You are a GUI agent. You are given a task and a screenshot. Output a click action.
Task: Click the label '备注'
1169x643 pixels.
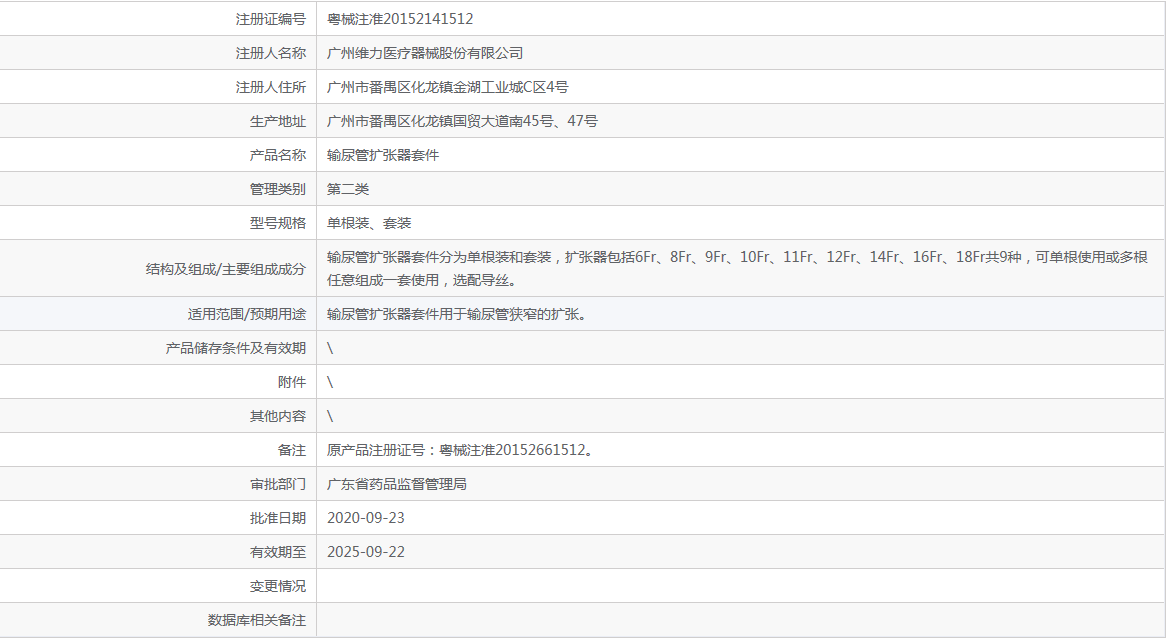point(292,451)
